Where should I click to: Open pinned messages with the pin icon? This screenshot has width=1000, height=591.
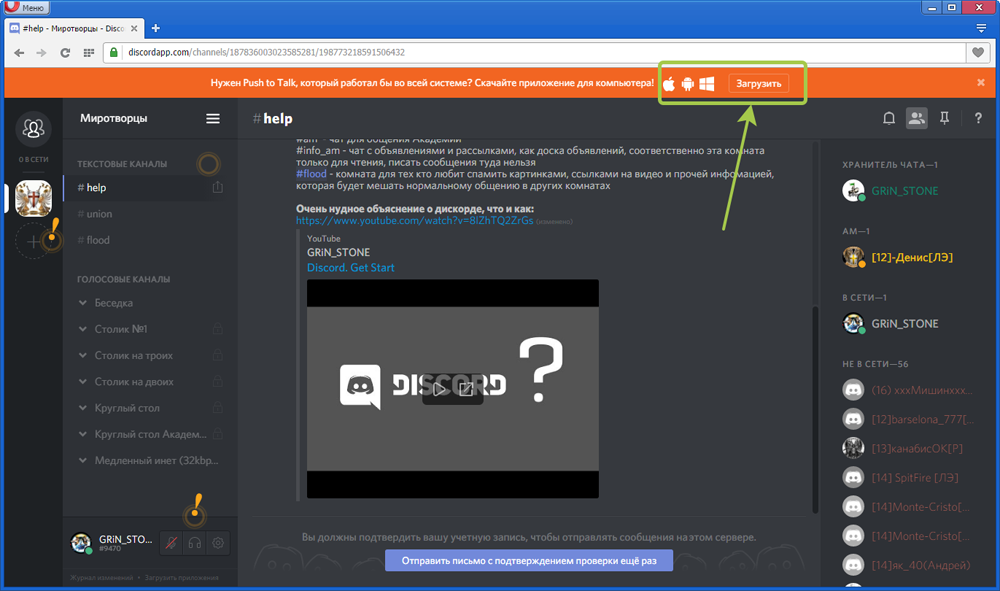(944, 118)
